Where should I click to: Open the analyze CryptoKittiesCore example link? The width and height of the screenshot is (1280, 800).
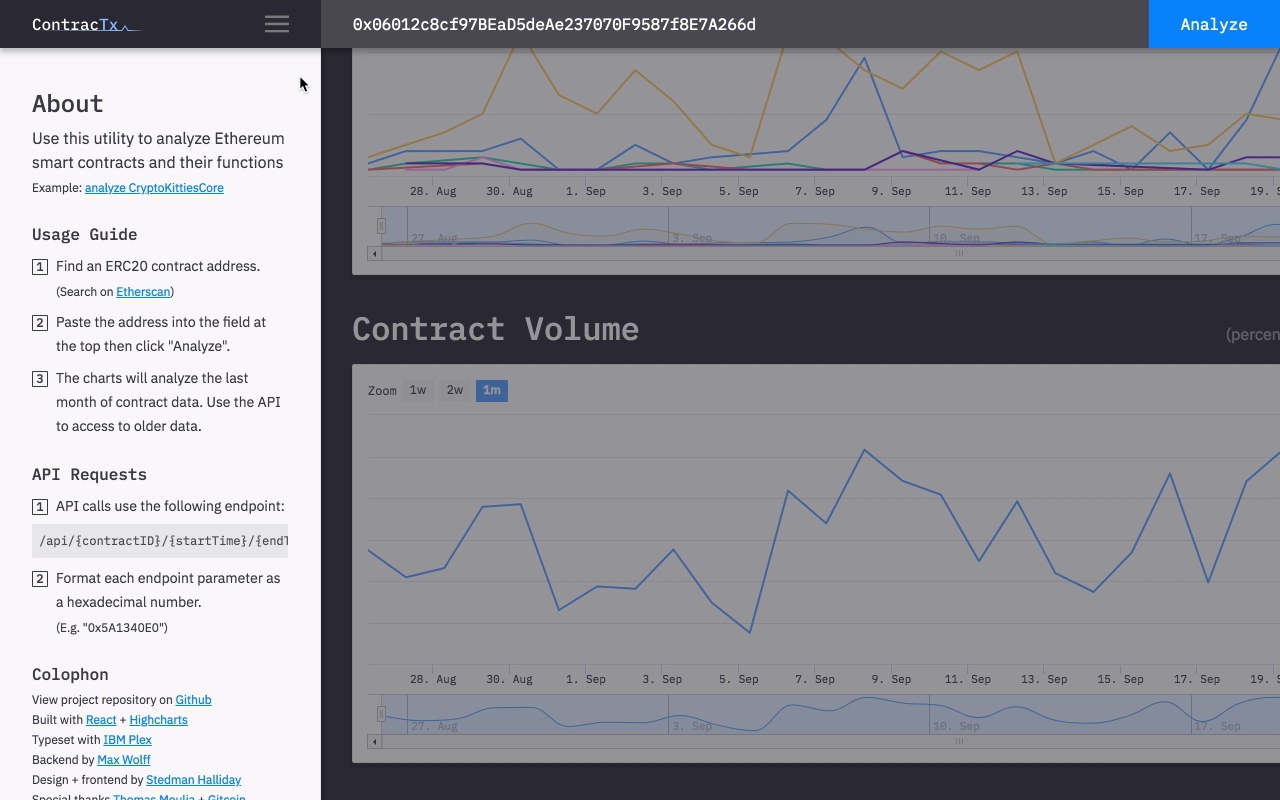coord(154,188)
